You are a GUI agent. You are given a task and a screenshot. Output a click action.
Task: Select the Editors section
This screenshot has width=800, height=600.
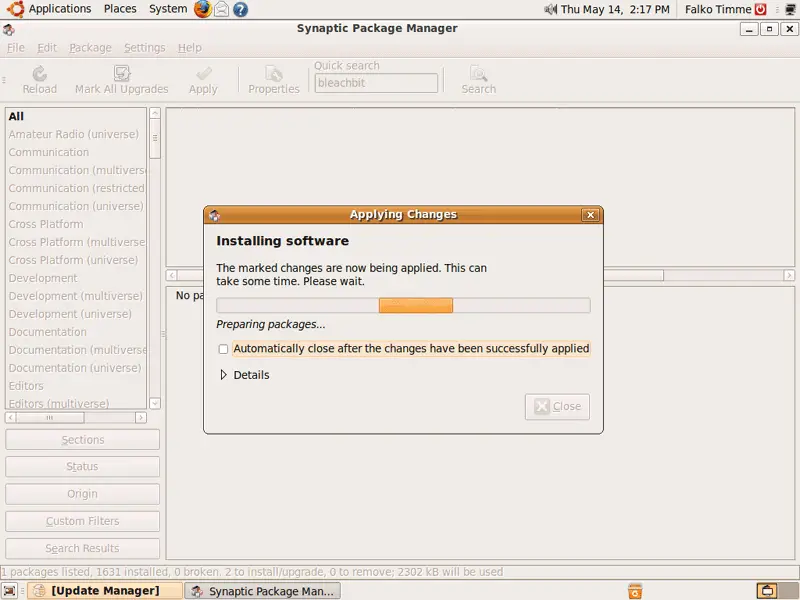click(x=76, y=386)
